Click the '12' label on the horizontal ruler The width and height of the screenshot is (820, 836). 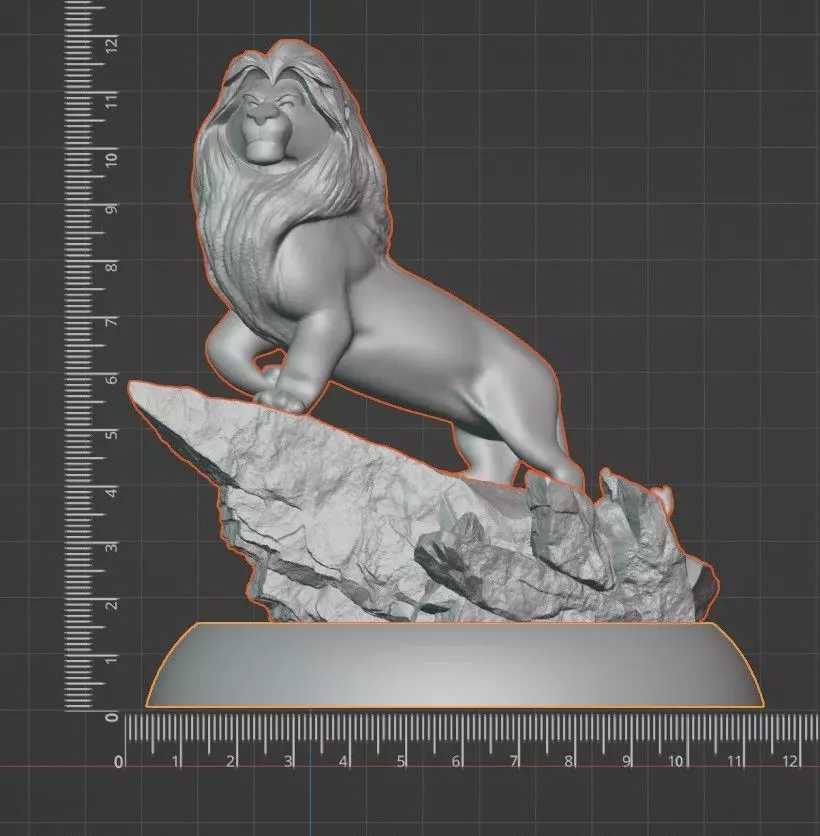791,761
